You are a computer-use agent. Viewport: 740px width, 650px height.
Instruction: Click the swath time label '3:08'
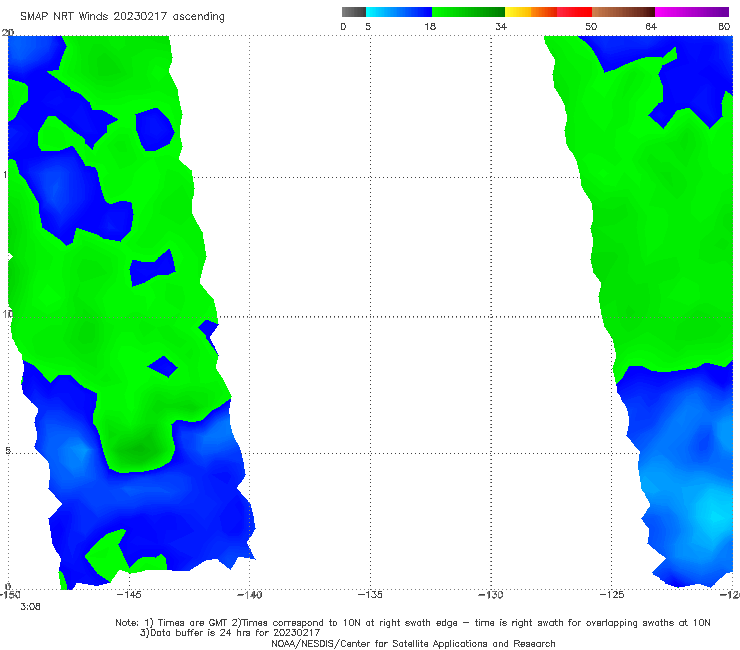[30, 607]
